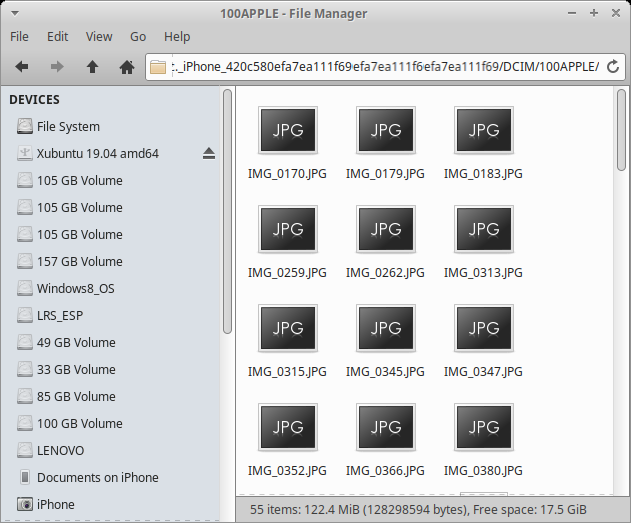Open the parent folder with the up arrow
Viewport: 631px width, 523px height.
(93, 67)
